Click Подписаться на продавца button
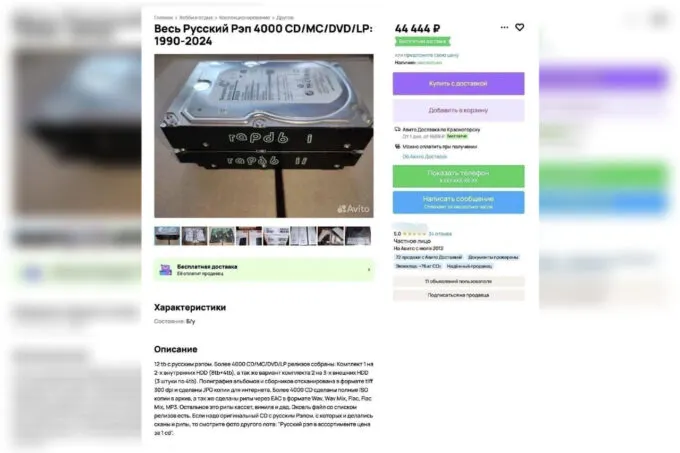Image resolution: width=680 pixels, height=453 pixels. pos(458,295)
